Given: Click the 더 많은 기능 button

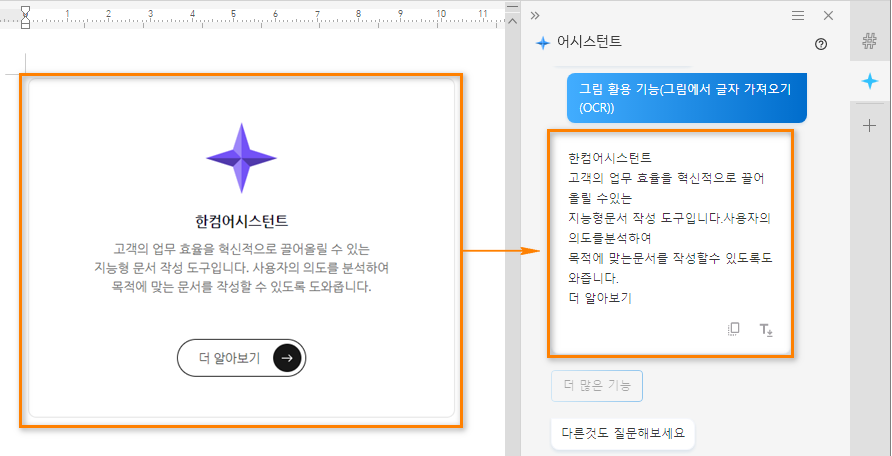Looking at the screenshot, I should point(597,386).
